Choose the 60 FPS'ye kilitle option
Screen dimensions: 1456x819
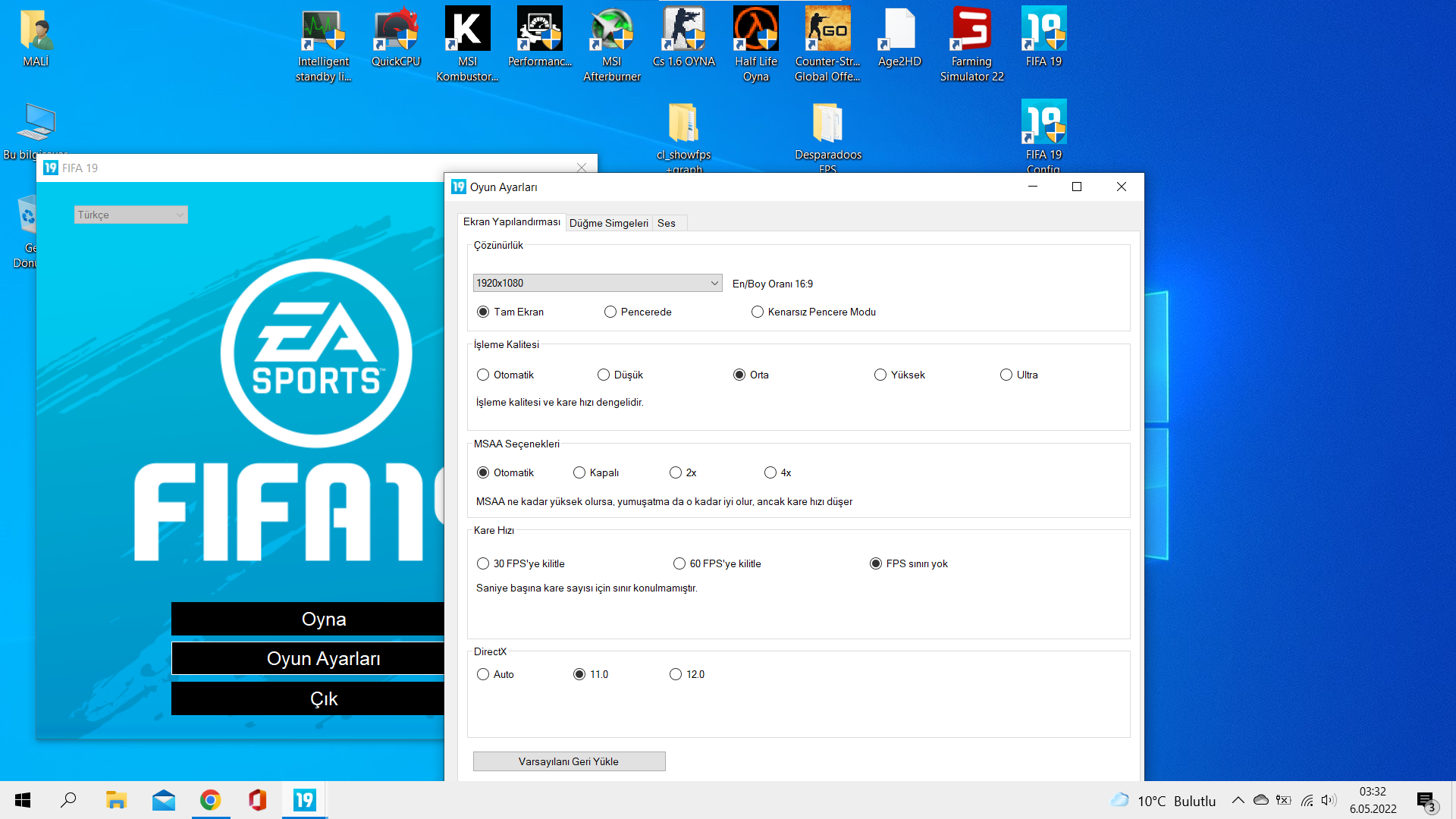[x=679, y=563]
